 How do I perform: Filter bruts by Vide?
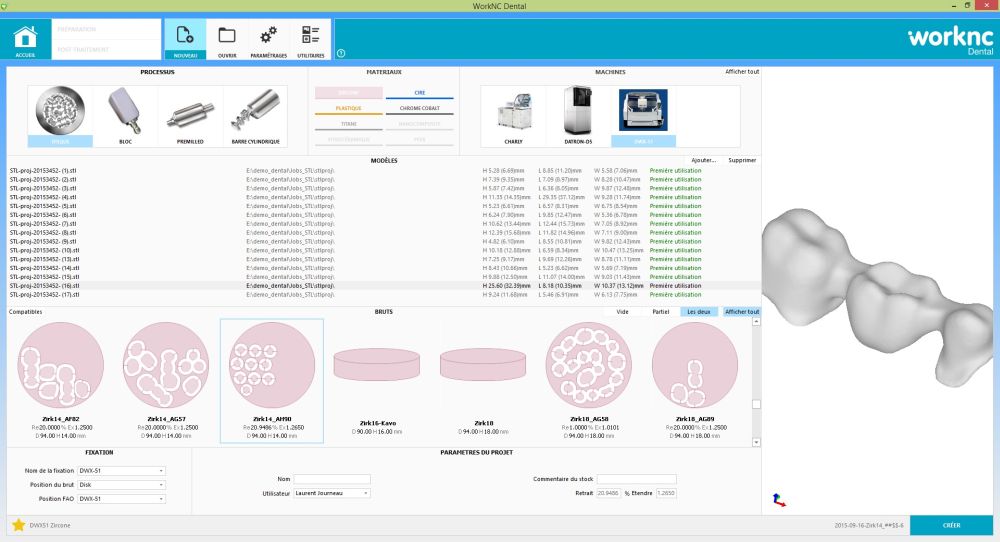[x=622, y=312]
